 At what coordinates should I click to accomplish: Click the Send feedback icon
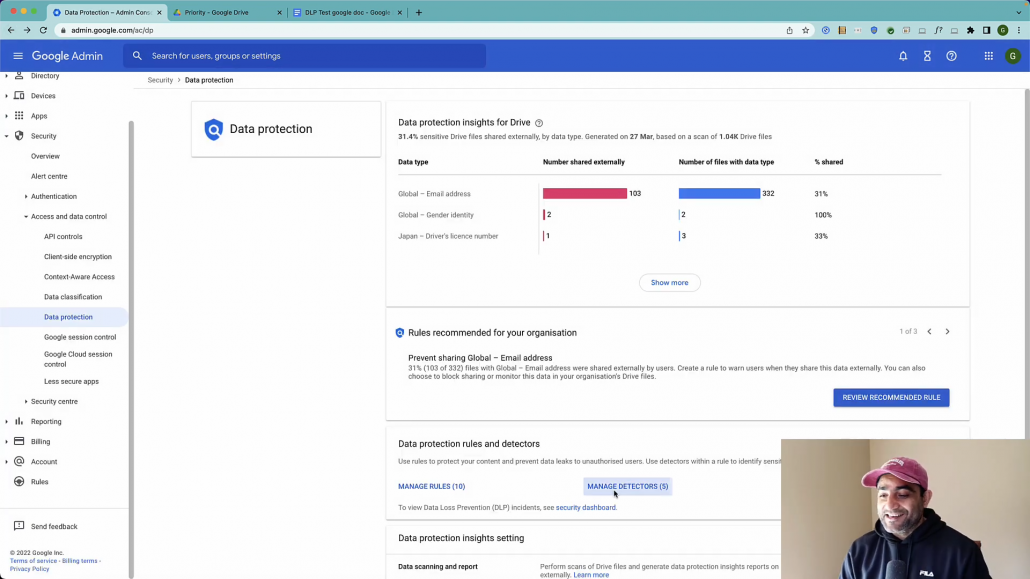click(x=19, y=526)
